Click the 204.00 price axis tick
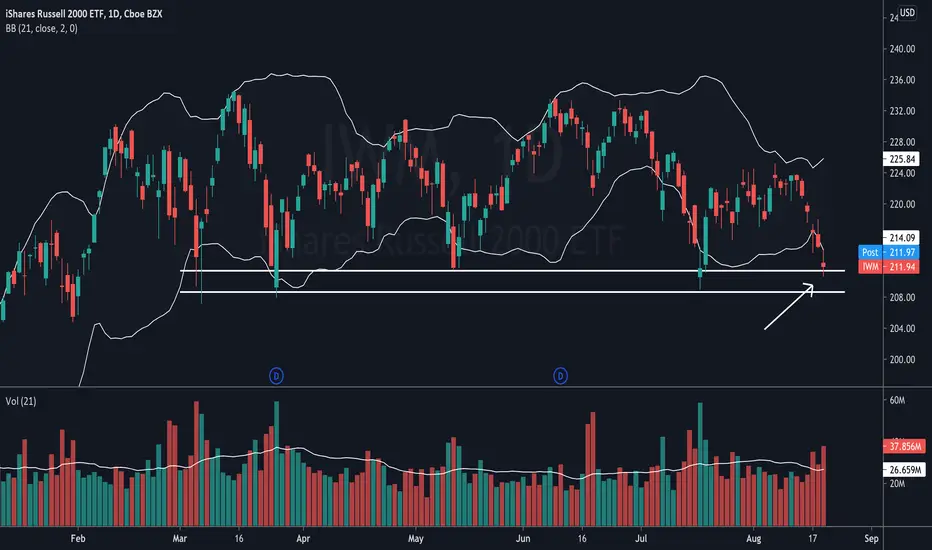The width and height of the screenshot is (932, 550). tap(902, 328)
